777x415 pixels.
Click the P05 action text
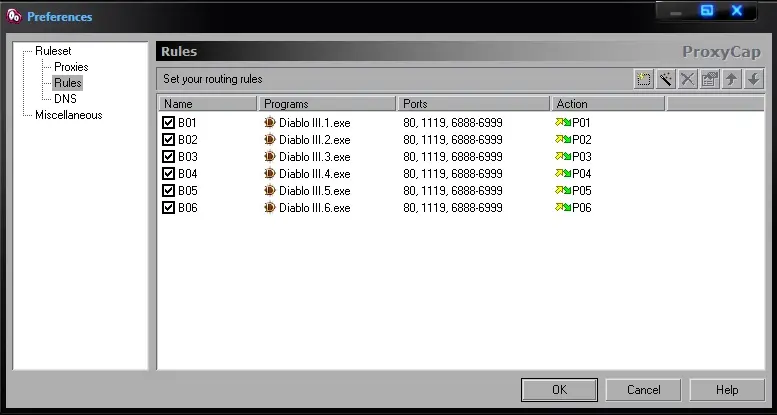coord(581,190)
